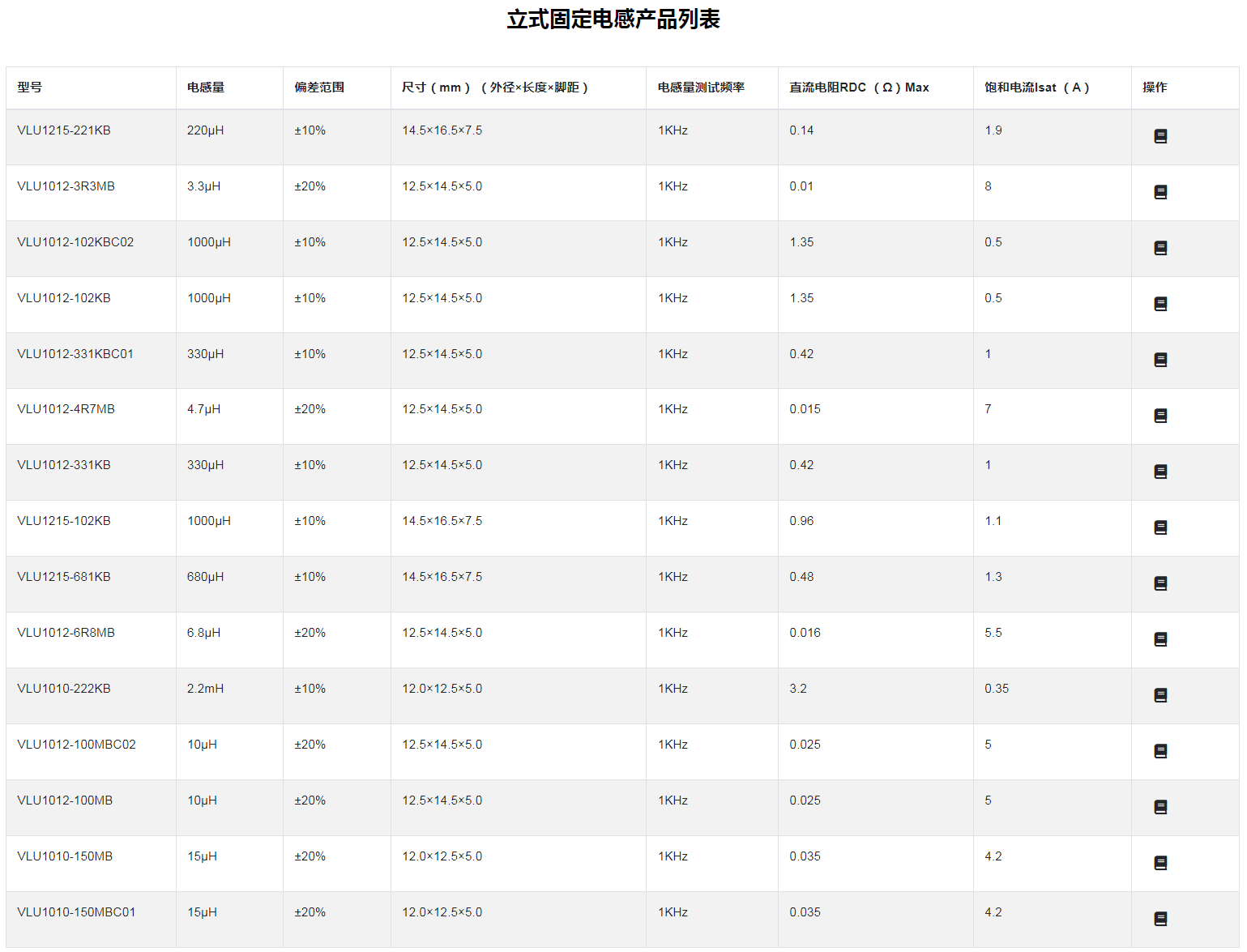The image size is (1247, 952).
Task: Click the 电感量 column header
Action: tap(206, 88)
